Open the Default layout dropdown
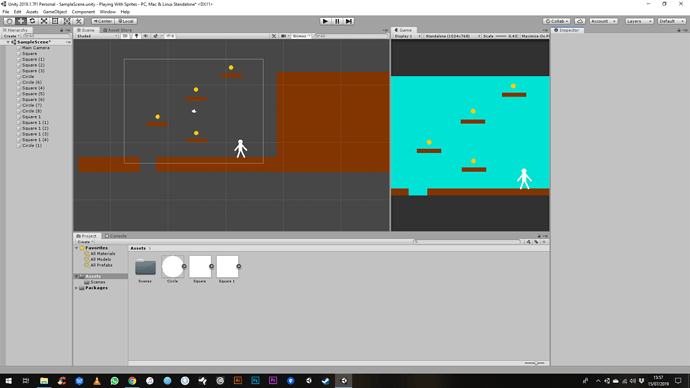690x388 pixels. click(672, 21)
